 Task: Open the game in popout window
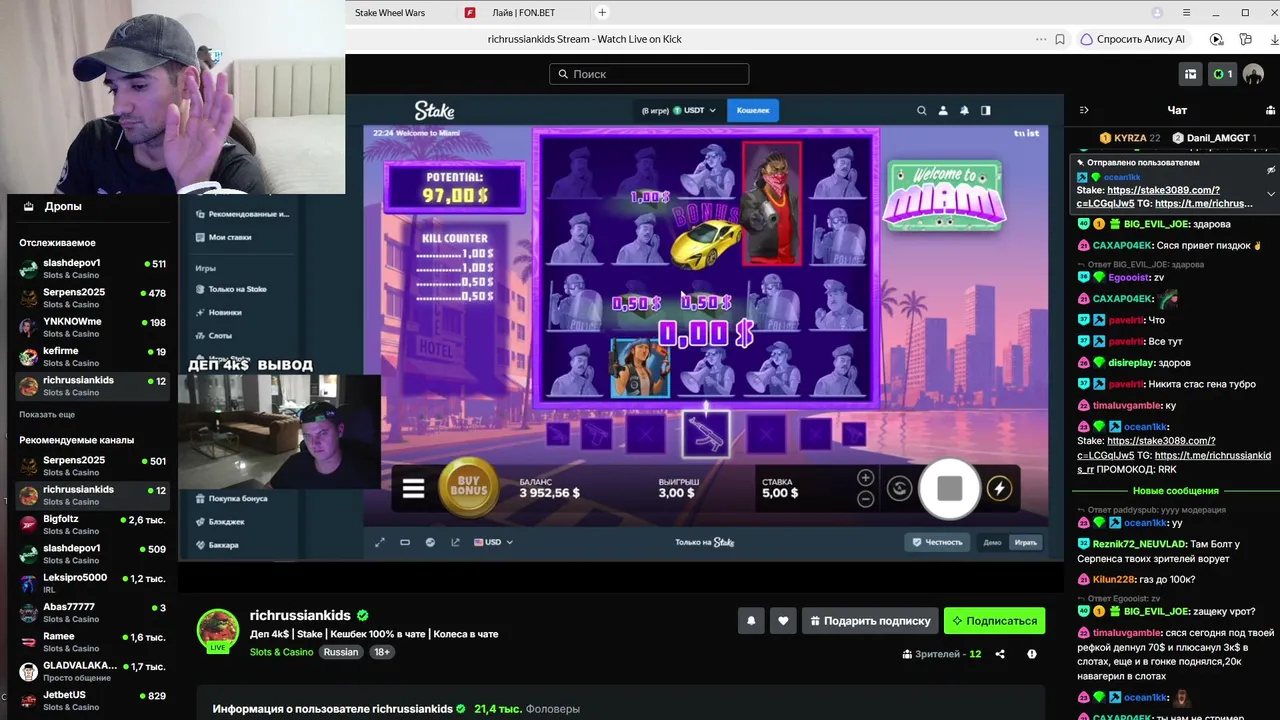pyautogui.click(x=456, y=542)
